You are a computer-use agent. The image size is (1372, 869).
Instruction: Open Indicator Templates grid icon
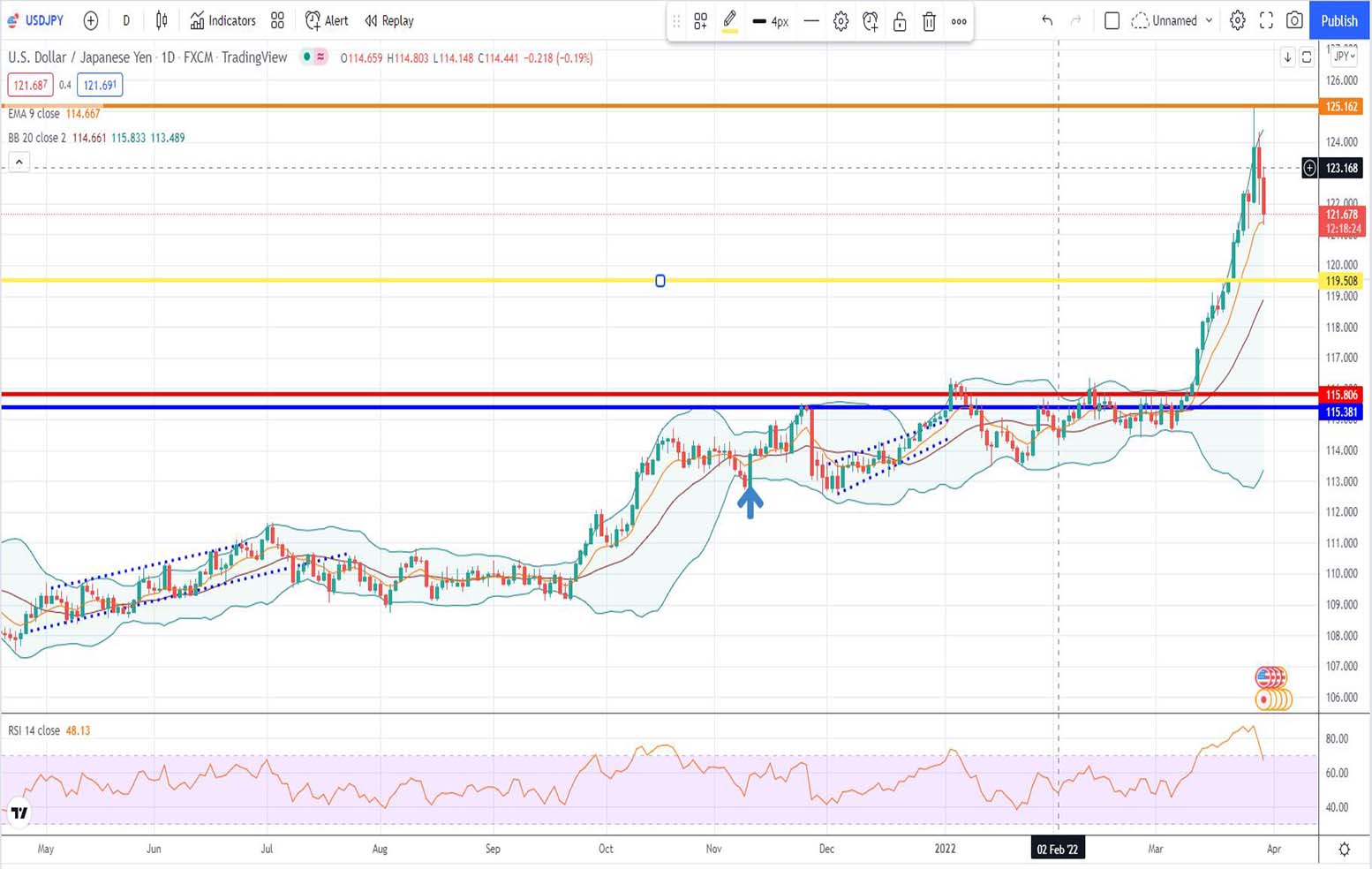click(x=277, y=20)
